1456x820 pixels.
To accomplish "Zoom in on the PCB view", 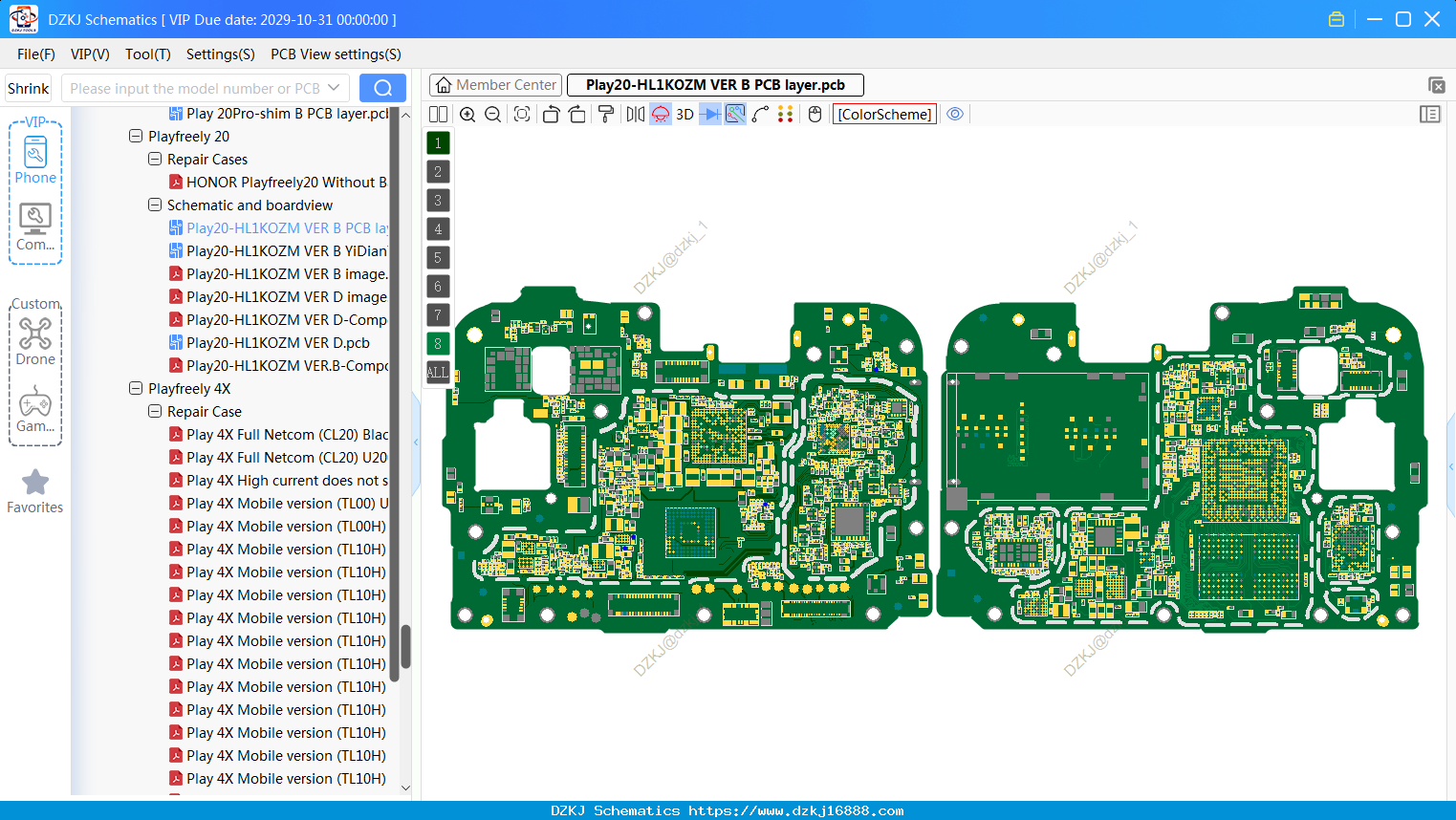I will click(x=467, y=115).
